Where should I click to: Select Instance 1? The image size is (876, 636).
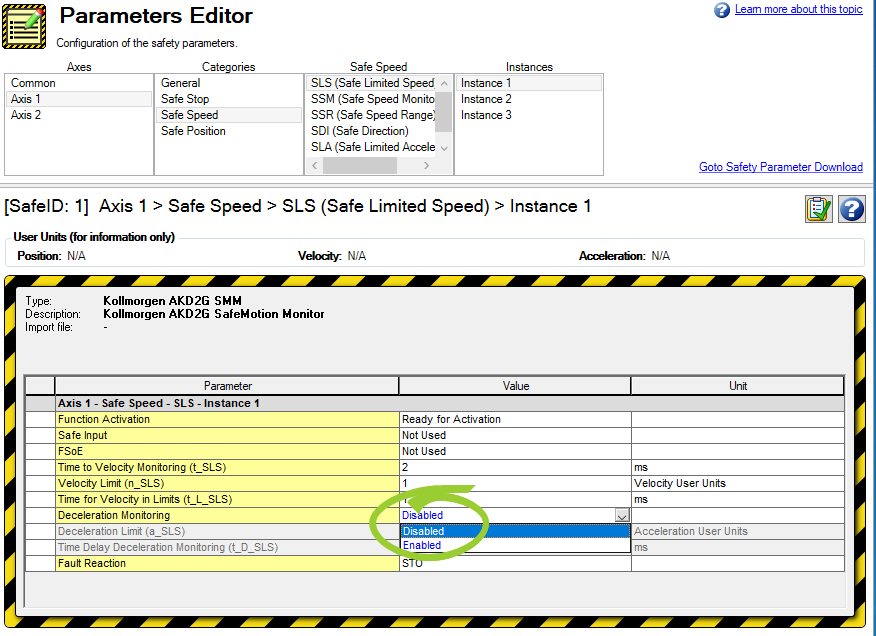click(x=529, y=83)
